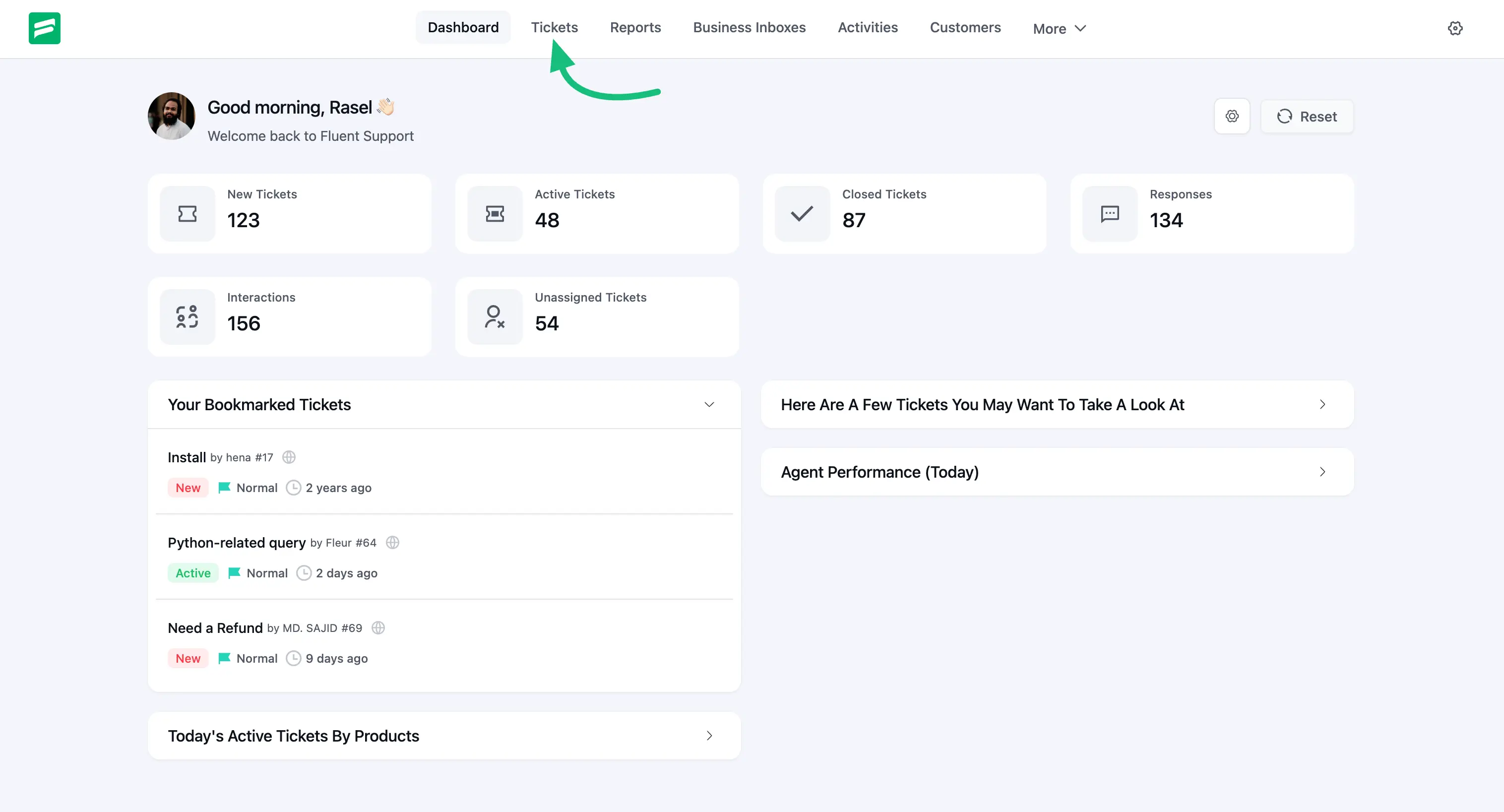Open dashboard widget settings gear beside Reset
The width and height of the screenshot is (1504, 812).
1232,116
